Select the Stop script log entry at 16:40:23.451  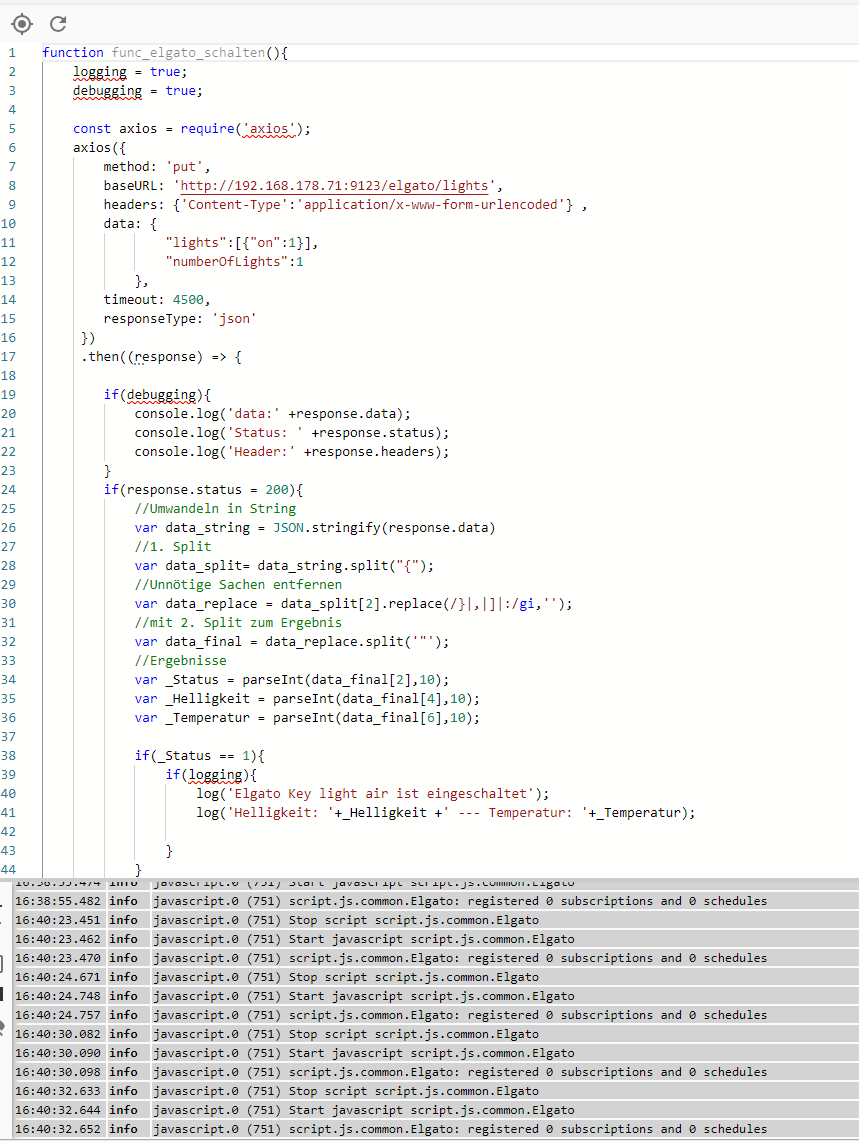click(436, 920)
